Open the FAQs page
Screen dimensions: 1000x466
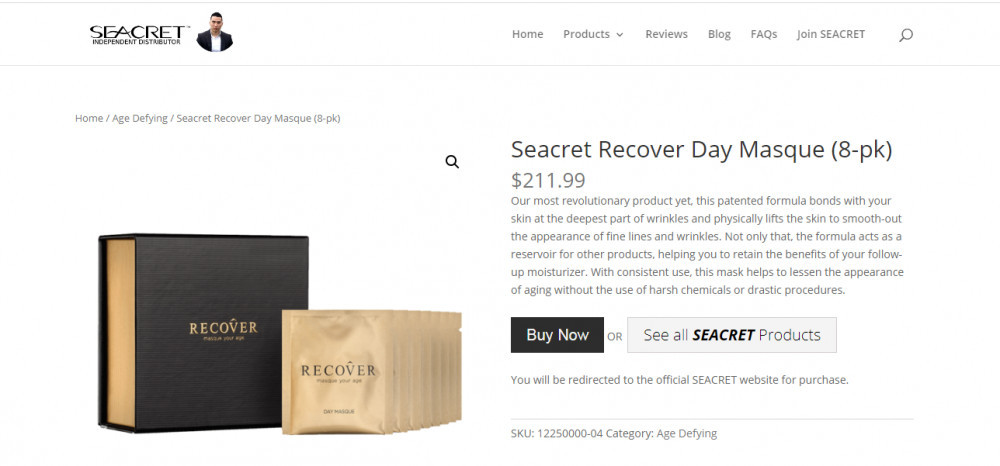(764, 34)
